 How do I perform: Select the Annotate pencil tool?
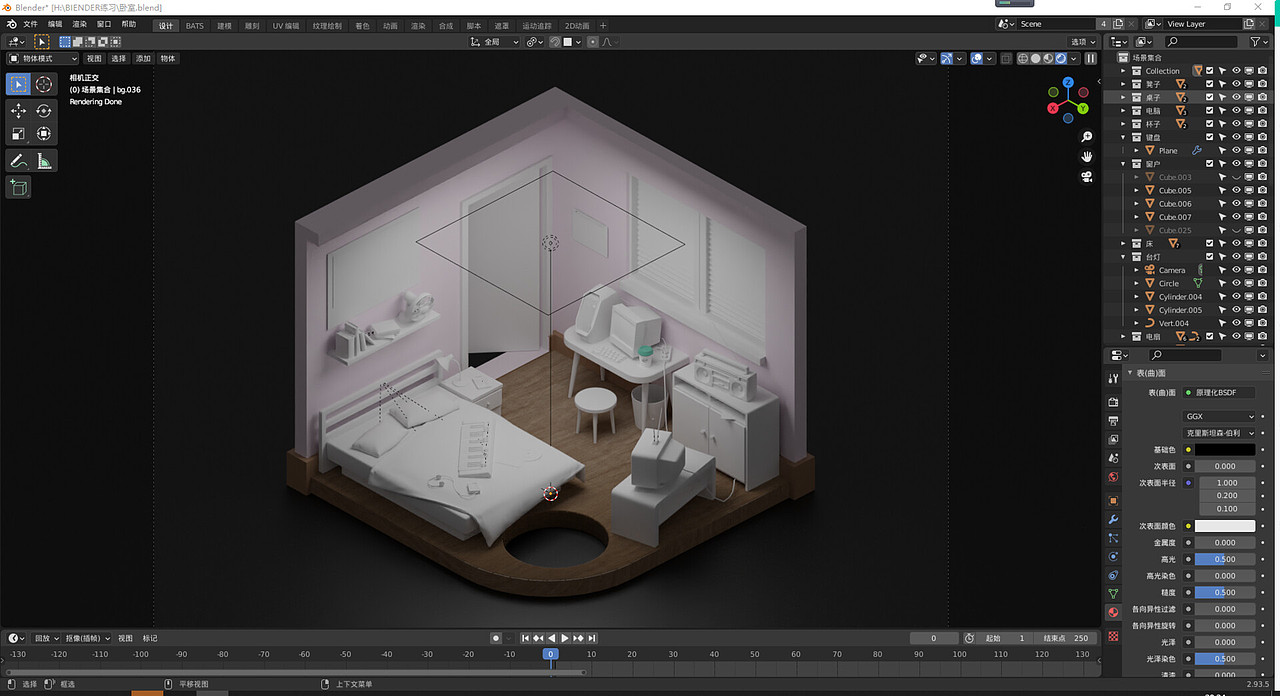[18, 160]
